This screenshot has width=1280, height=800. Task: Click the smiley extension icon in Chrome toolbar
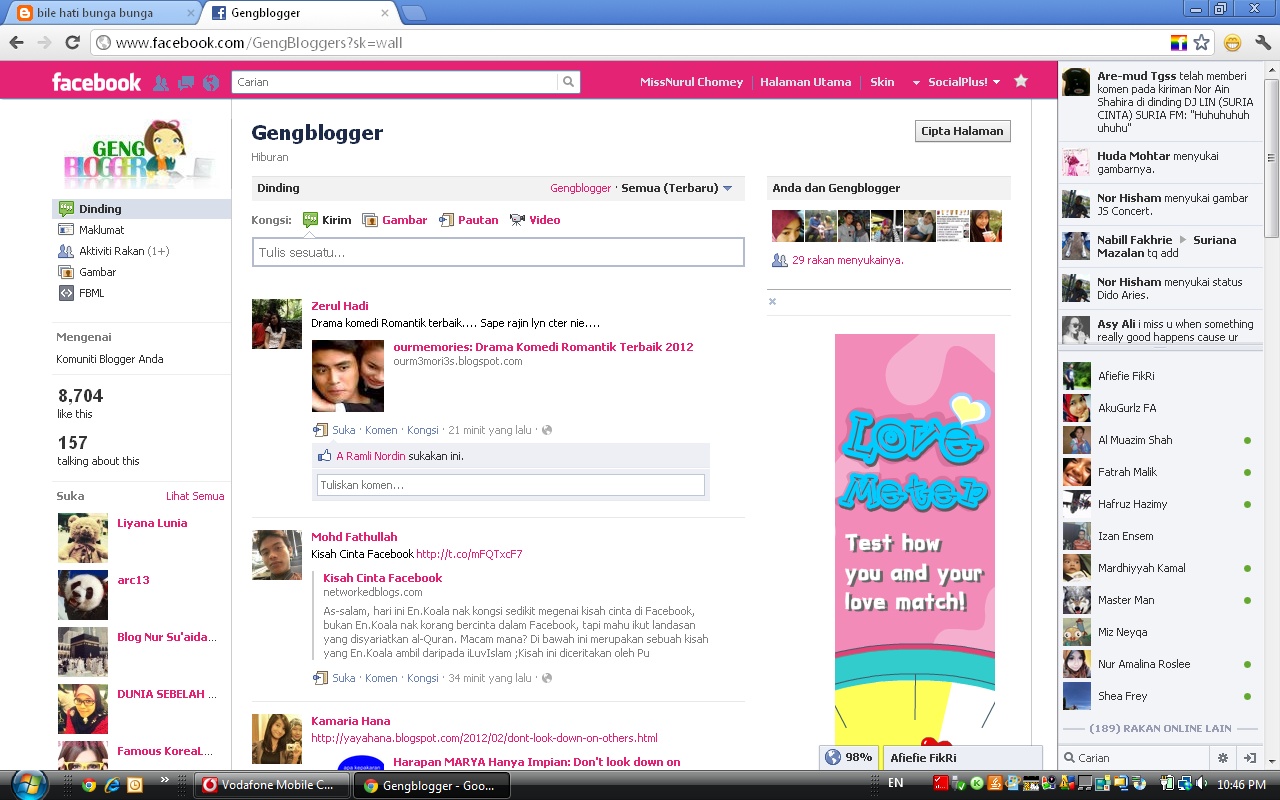click(x=1232, y=43)
